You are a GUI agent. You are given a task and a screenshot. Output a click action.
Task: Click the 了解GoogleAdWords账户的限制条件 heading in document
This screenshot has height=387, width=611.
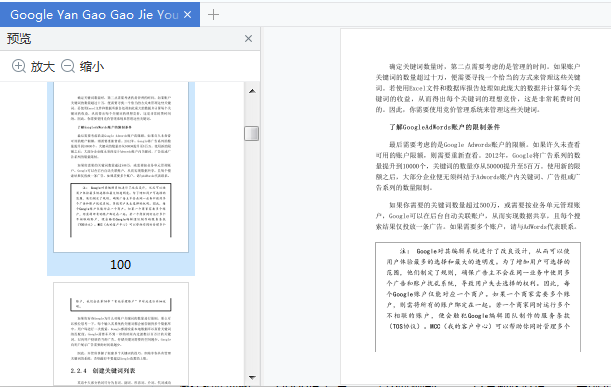pyautogui.click(x=445, y=127)
